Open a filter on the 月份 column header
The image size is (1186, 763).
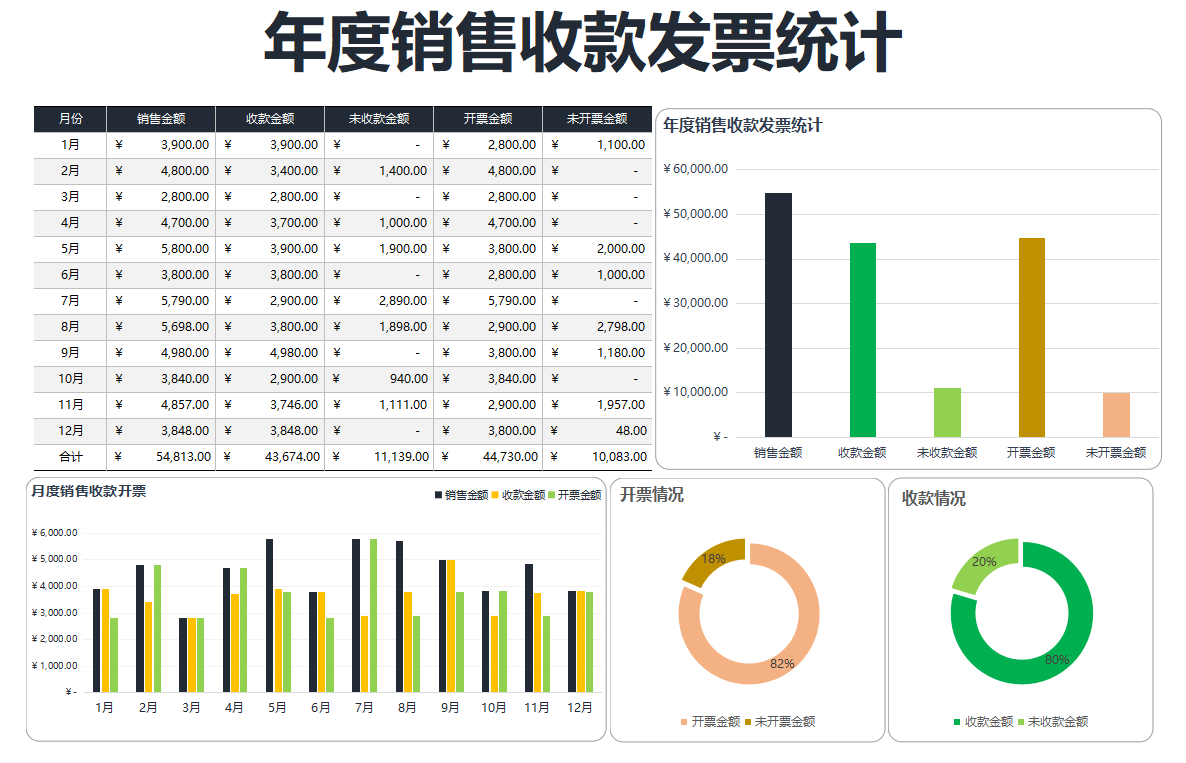pyautogui.click(x=70, y=118)
